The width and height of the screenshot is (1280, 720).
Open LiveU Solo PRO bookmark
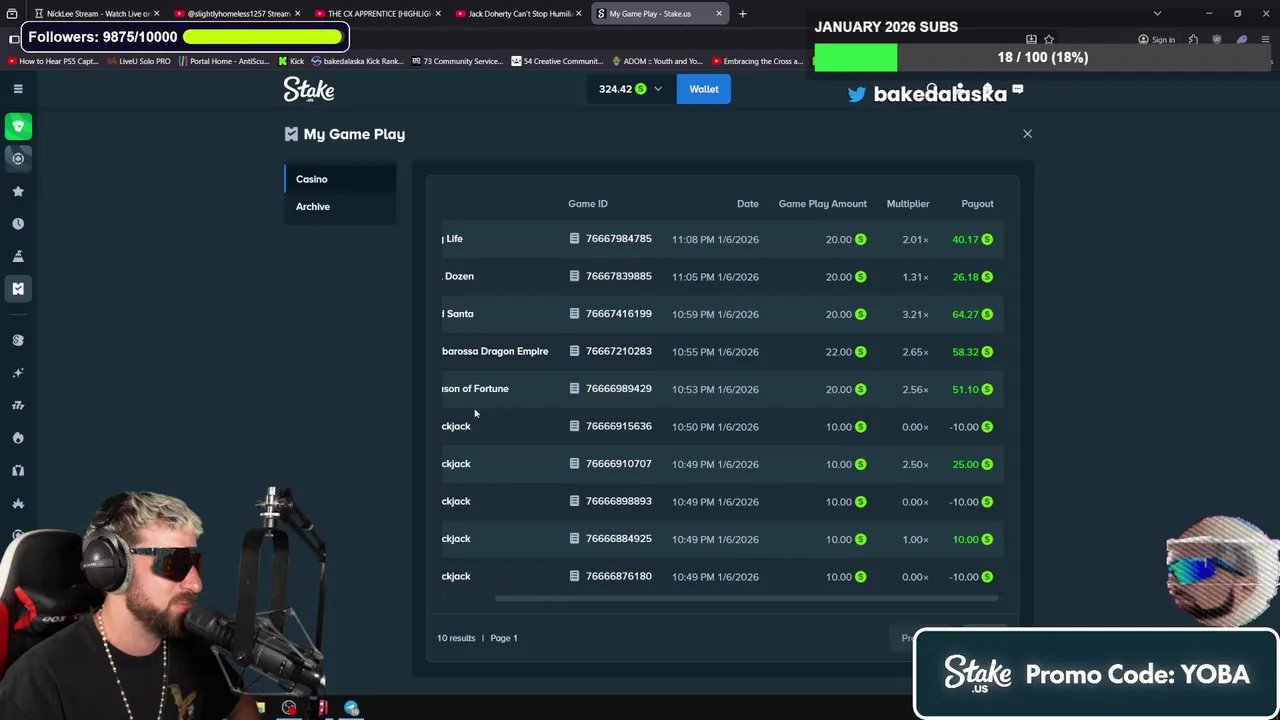[x=139, y=61]
